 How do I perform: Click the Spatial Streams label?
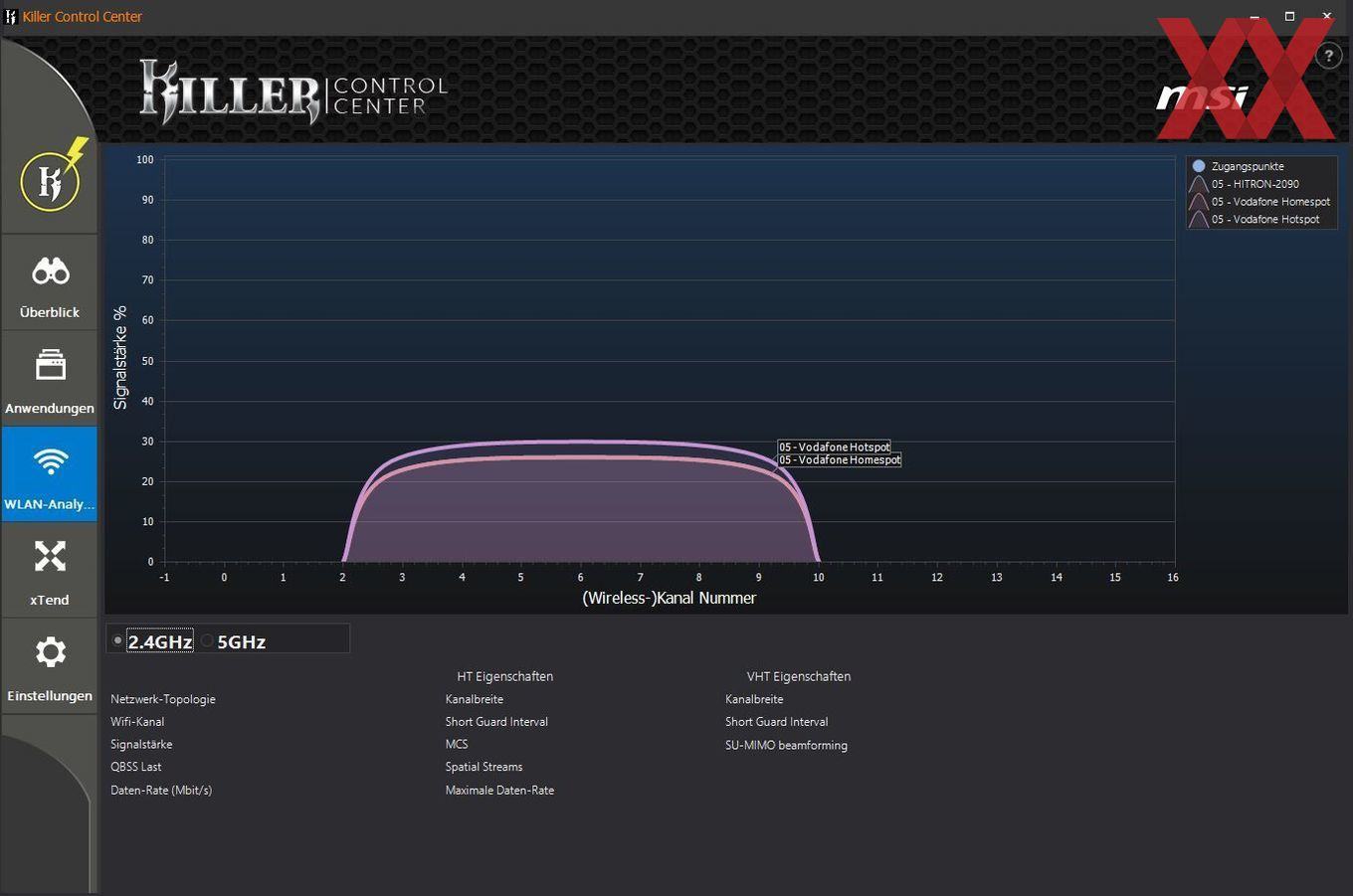(x=483, y=767)
